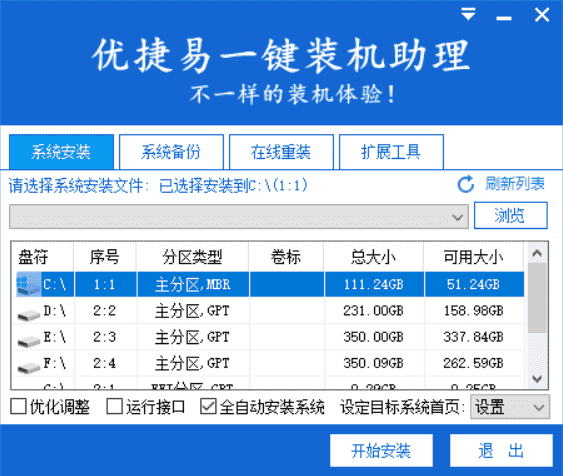Sort by the 盘符 column header

42,257
